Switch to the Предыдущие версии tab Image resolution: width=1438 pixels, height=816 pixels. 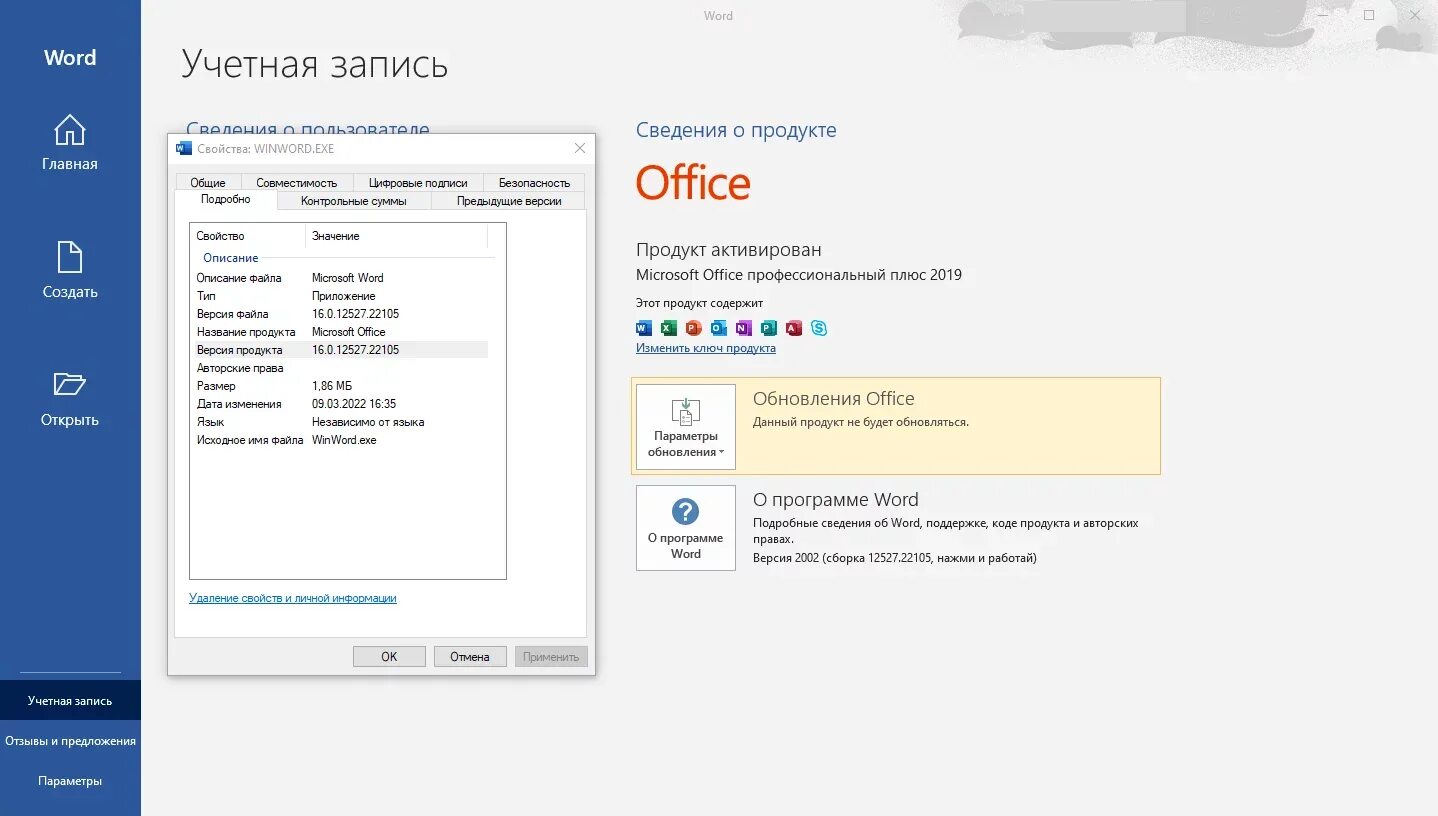coord(509,201)
